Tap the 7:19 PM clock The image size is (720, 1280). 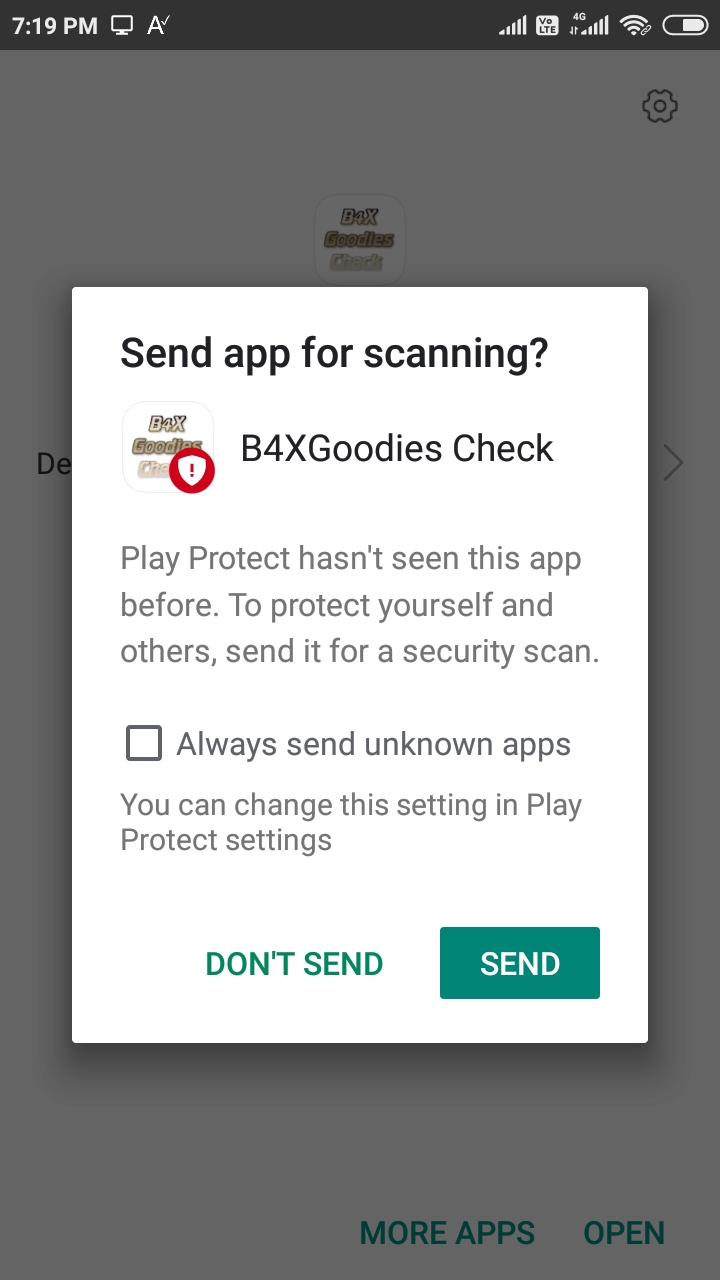[55, 27]
